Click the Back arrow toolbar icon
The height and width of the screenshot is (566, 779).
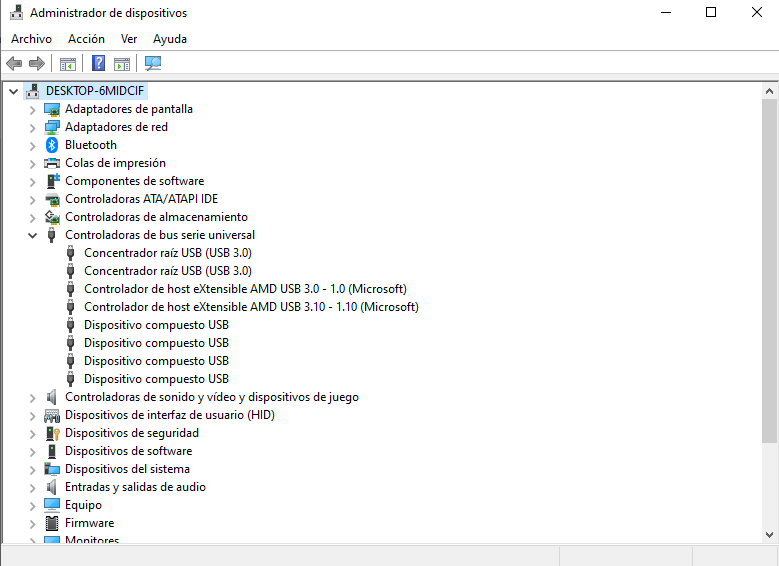tap(14, 63)
